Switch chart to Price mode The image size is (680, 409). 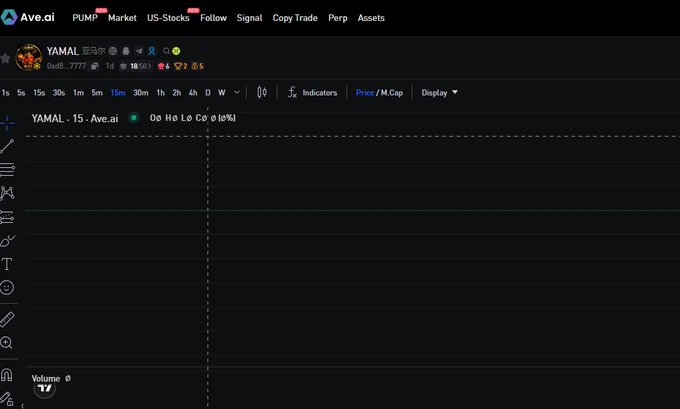click(x=365, y=93)
